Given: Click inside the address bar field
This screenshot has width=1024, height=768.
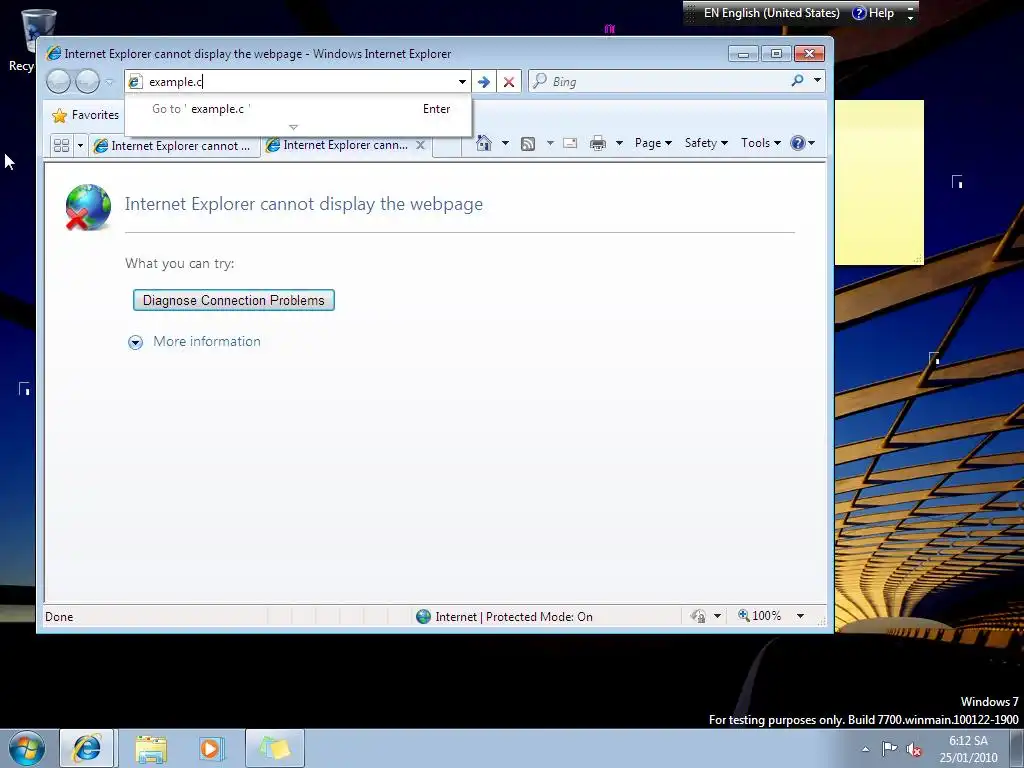Looking at the screenshot, I should (300, 82).
